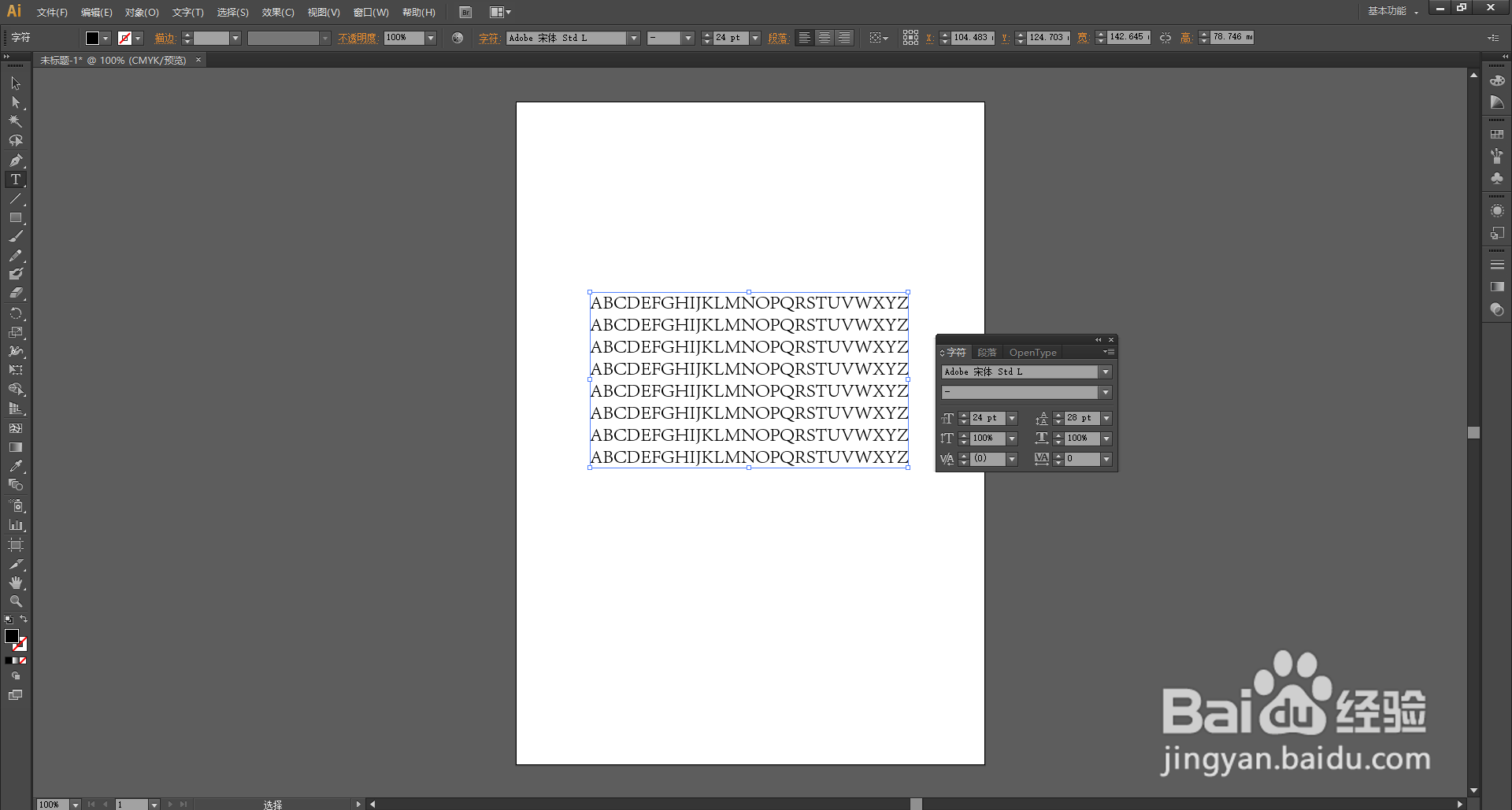Toggle constrain width and height proportions
Viewport: 1512px width, 810px height.
1165,37
